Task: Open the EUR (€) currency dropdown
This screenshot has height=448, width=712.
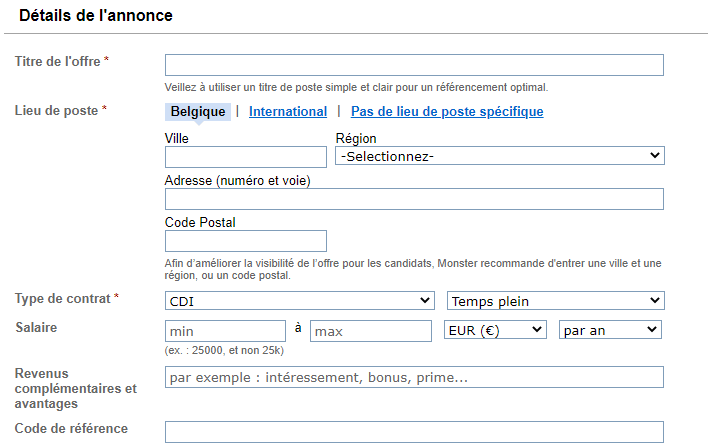Action: point(495,330)
